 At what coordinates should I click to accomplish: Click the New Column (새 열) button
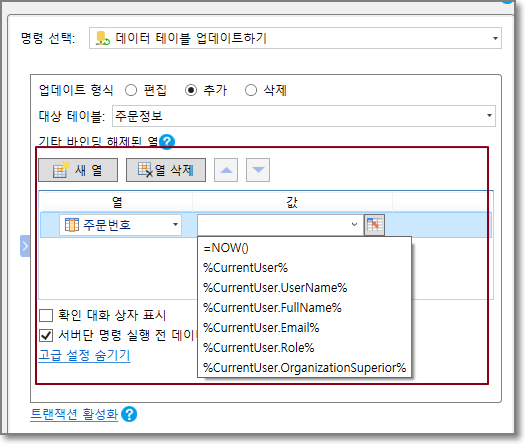(x=78, y=170)
